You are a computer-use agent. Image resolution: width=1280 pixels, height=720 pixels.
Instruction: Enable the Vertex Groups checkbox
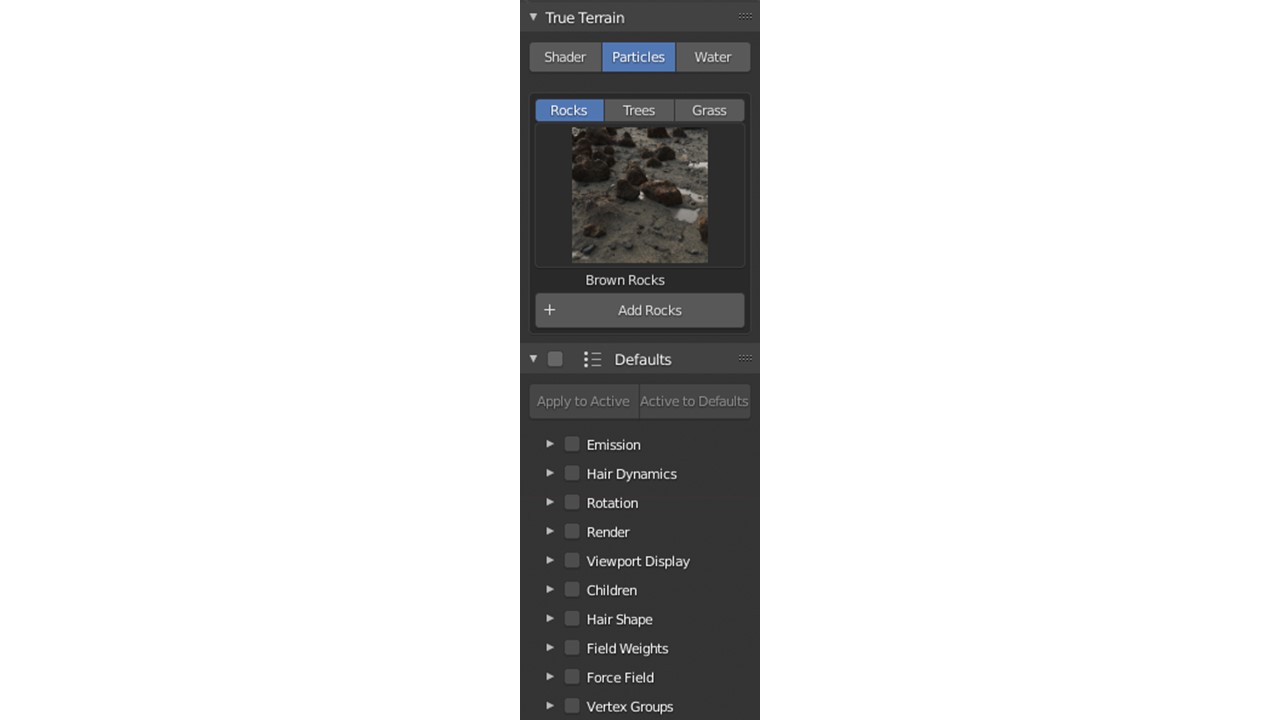pyautogui.click(x=572, y=705)
